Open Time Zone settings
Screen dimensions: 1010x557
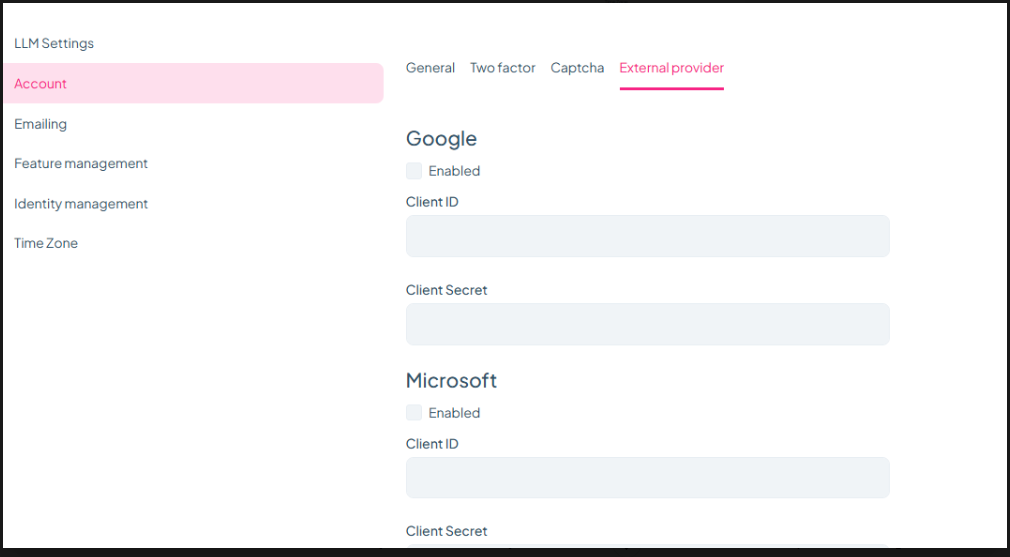click(x=46, y=243)
